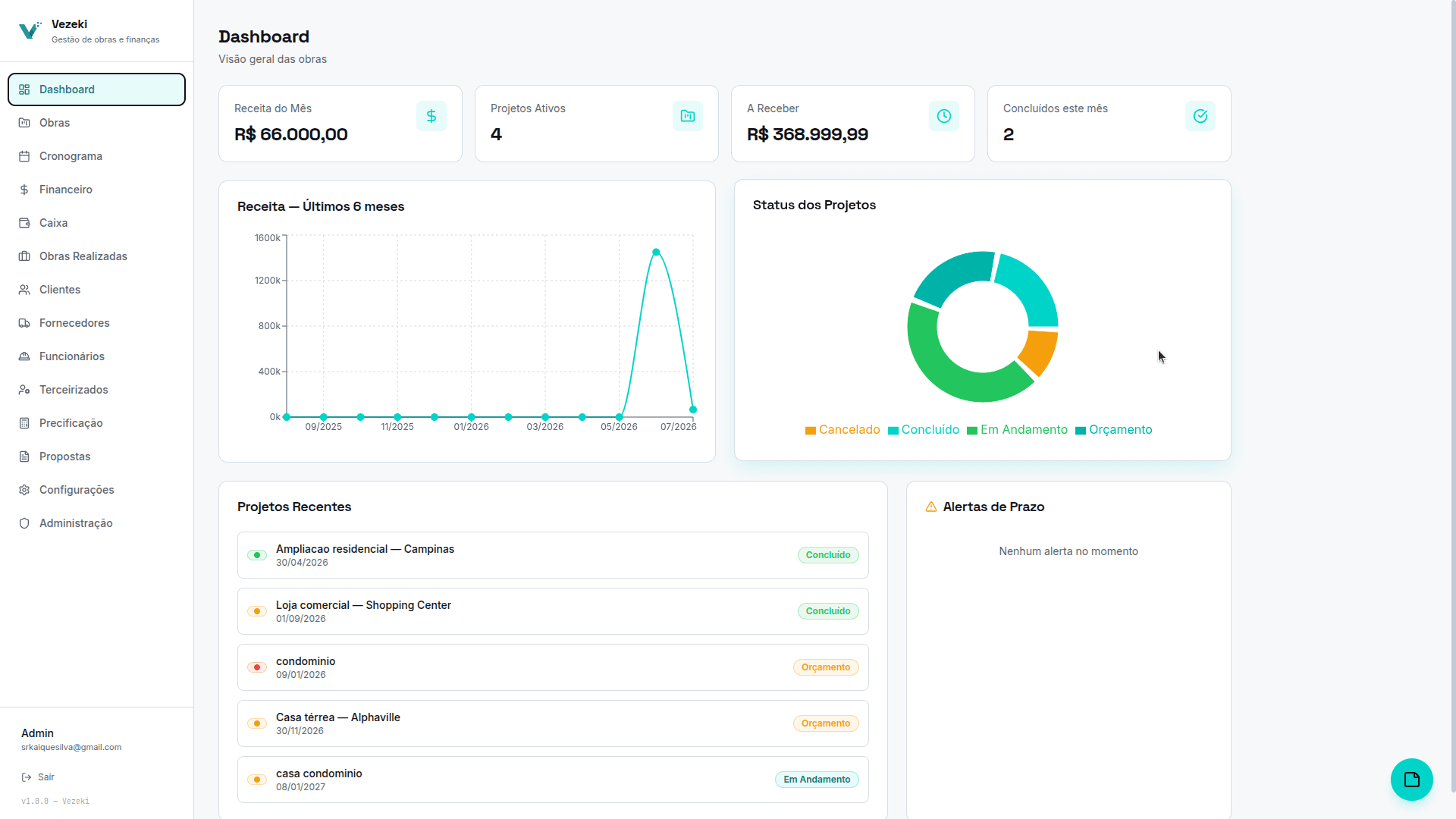1456x819 pixels.
Task: Click the 05/2026 axis label
Action: coord(619,427)
